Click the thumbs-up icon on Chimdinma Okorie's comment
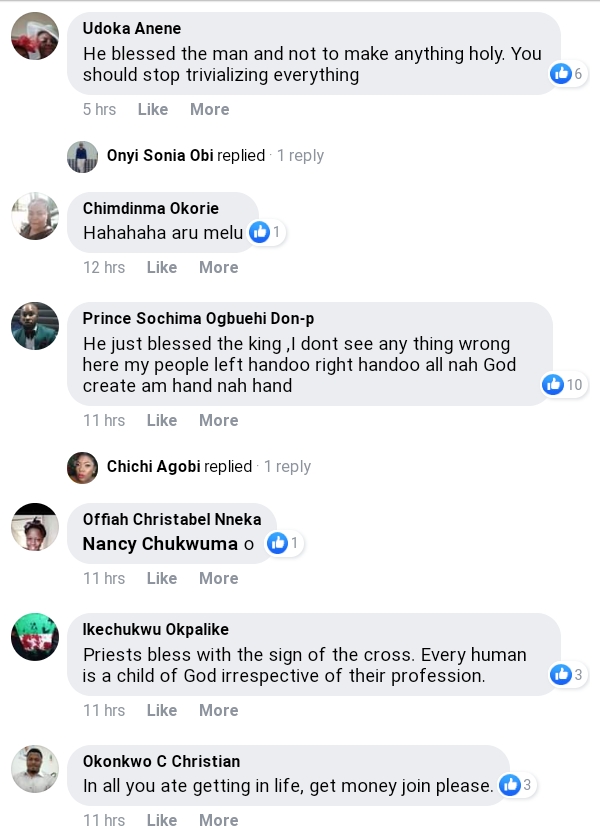This screenshot has width=600, height=829. (x=260, y=233)
